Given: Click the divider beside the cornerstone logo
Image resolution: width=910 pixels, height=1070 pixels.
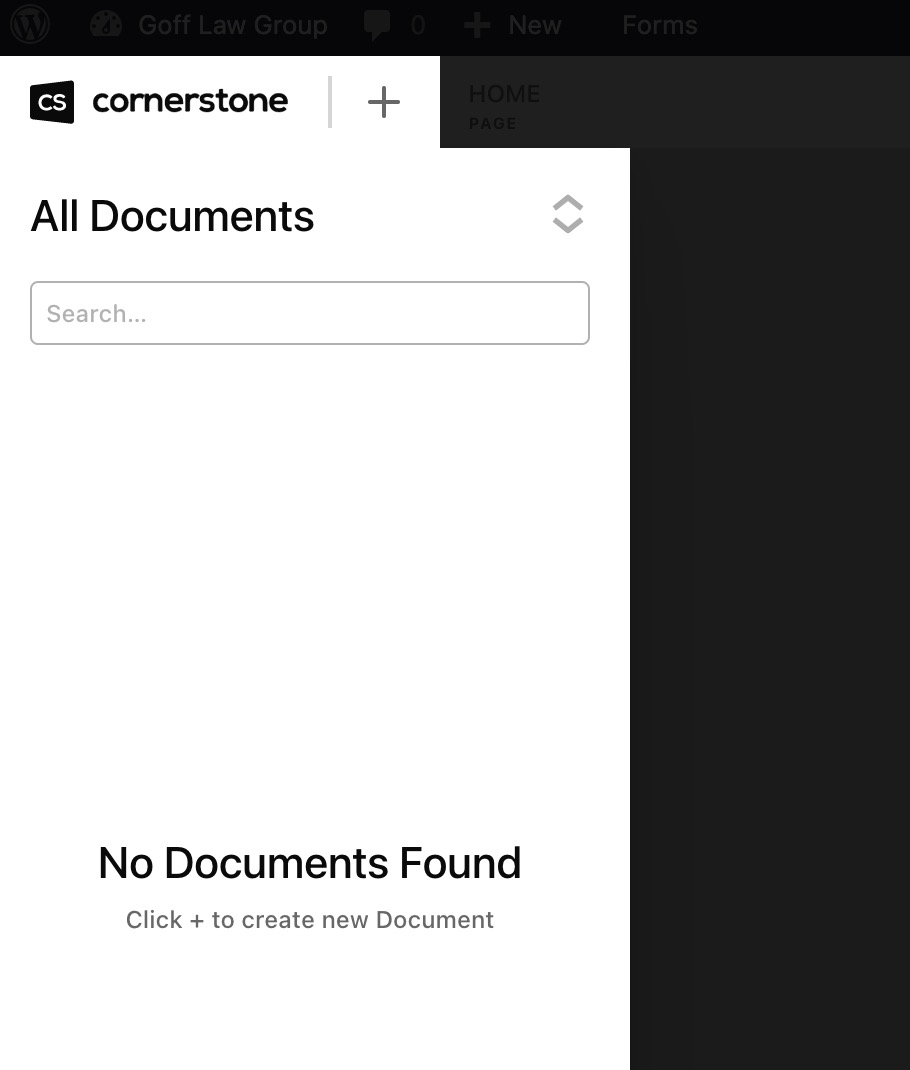Looking at the screenshot, I should click(x=330, y=102).
